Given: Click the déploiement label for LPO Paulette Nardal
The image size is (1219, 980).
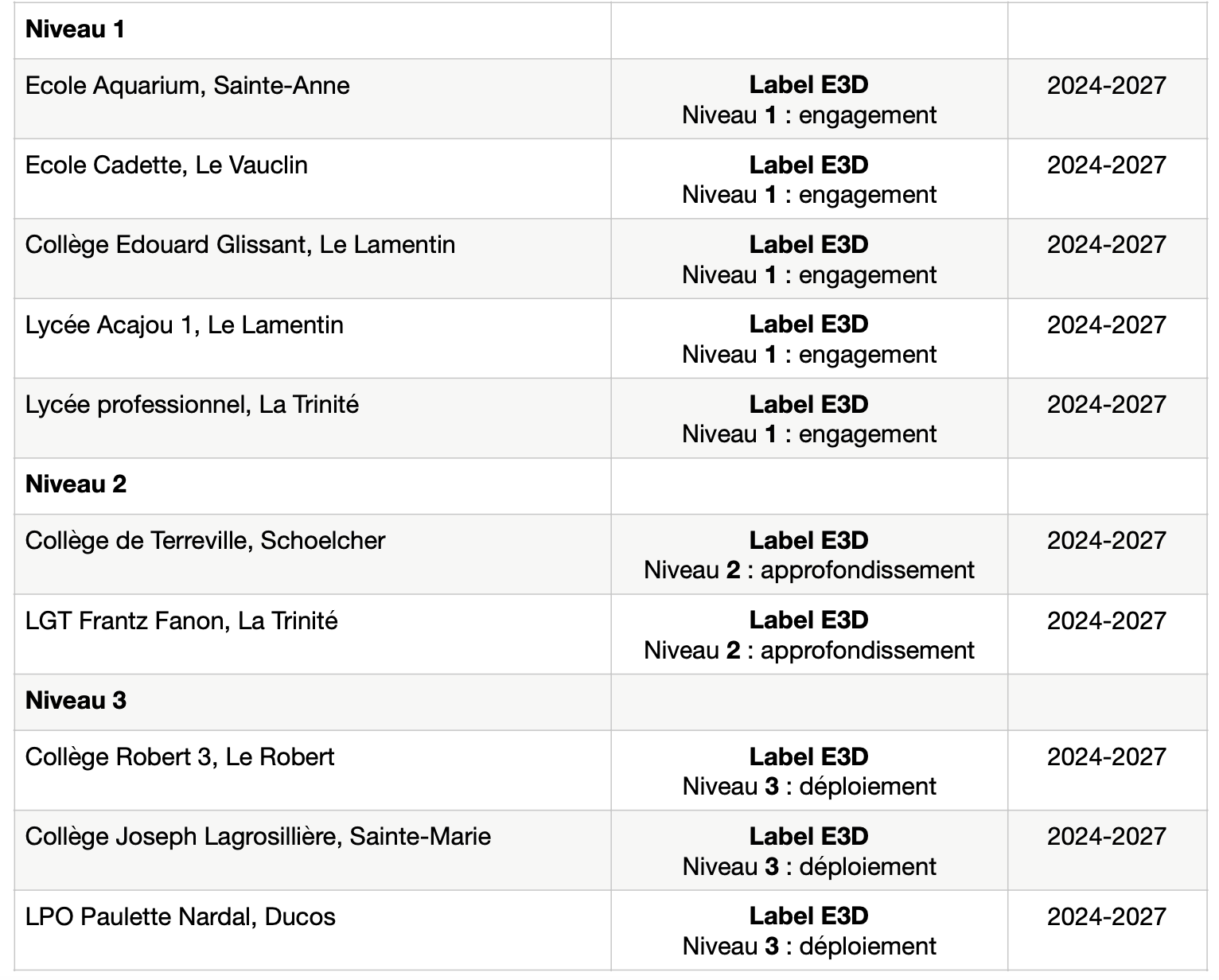Looking at the screenshot, I should (867, 947).
